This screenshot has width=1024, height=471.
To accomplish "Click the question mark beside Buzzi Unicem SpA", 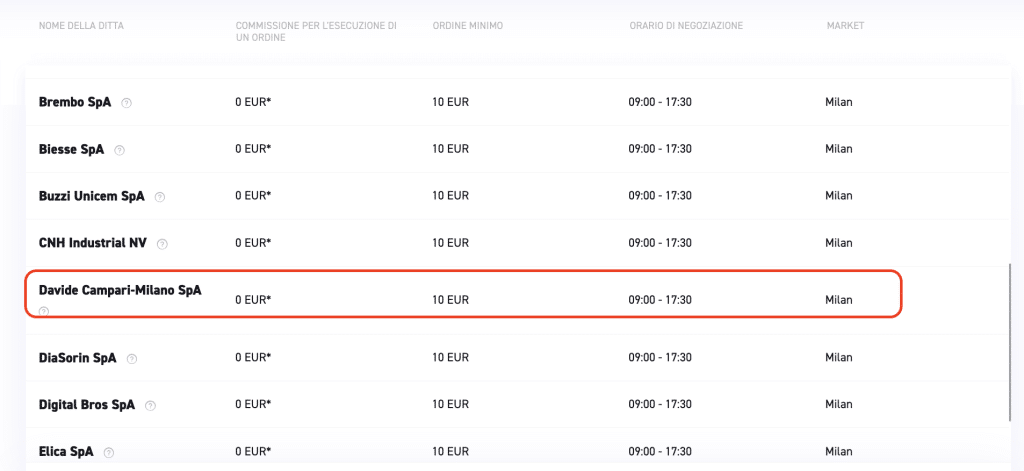I will [160, 197].
